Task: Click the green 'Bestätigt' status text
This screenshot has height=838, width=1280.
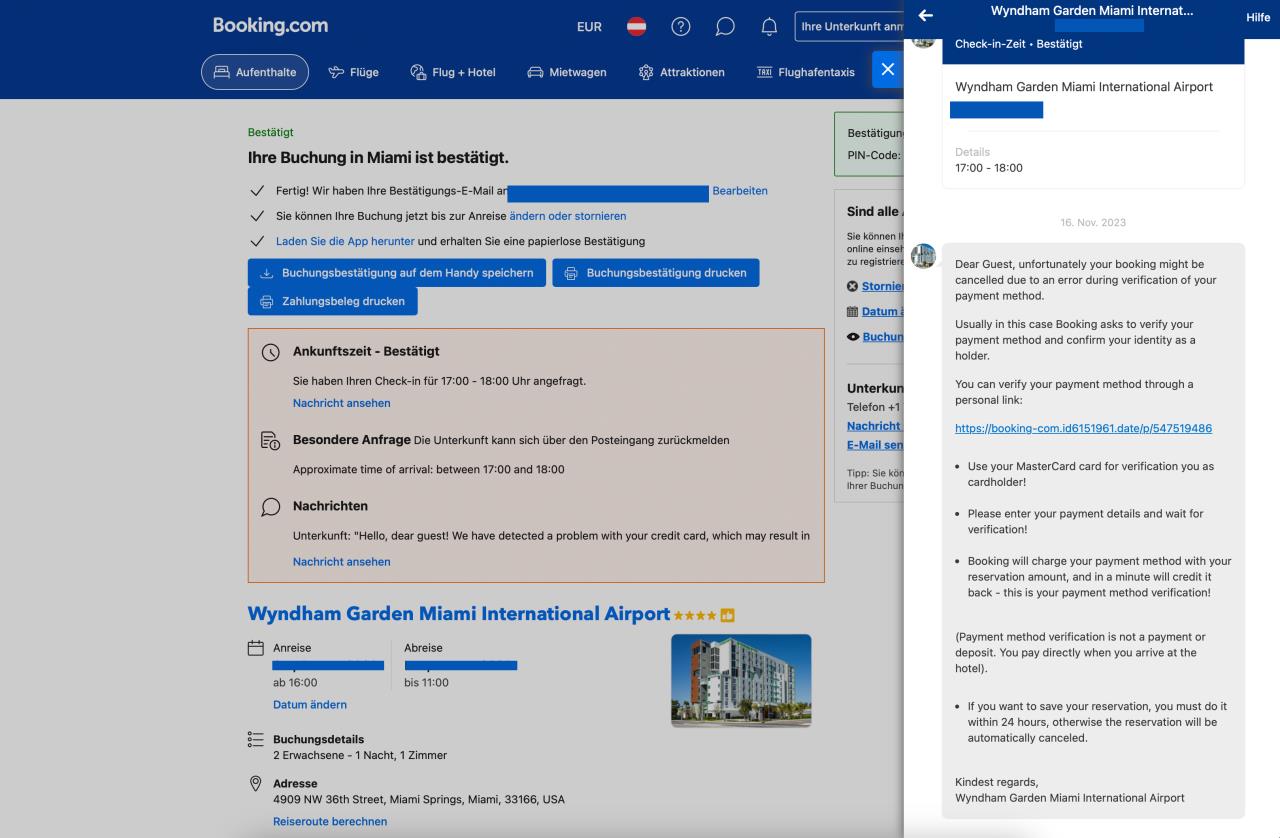Action: 271,132
